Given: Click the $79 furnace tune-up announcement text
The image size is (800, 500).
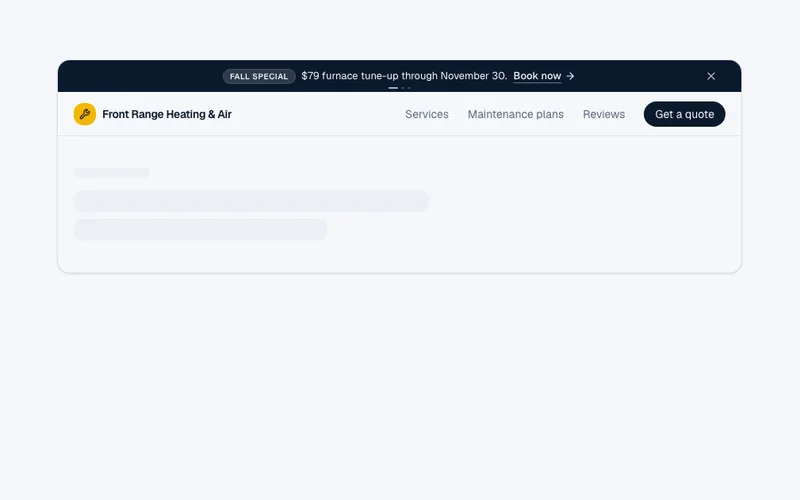Looking at the screenshot, I should coord(404,76).
